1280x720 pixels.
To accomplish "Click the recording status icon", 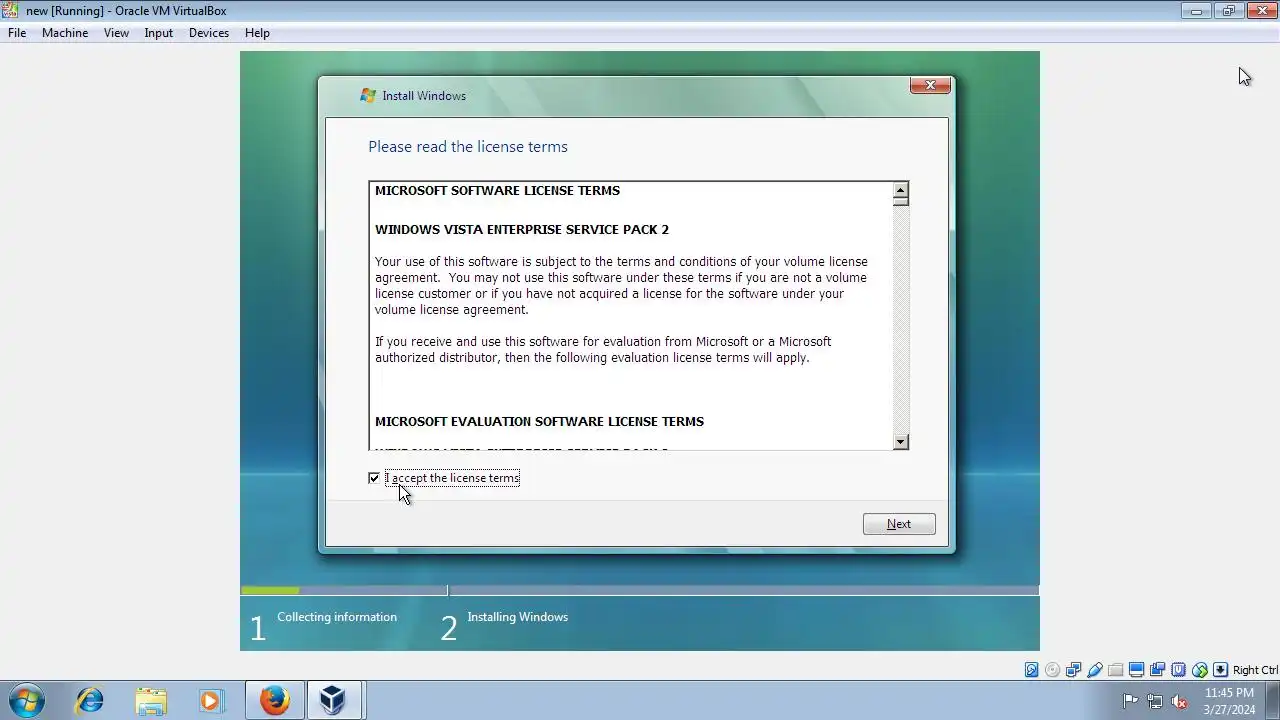I will point(1157,670).
